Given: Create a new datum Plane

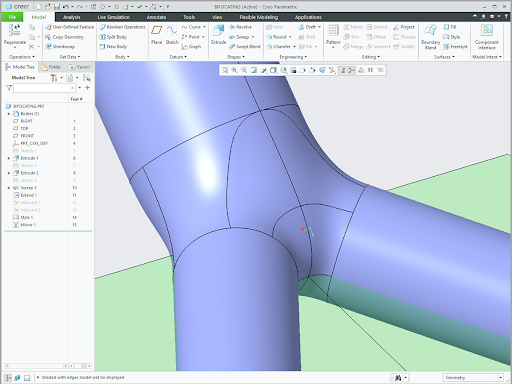Looking at the screenshot, I should pyautogui.click(x=156, y=35).
